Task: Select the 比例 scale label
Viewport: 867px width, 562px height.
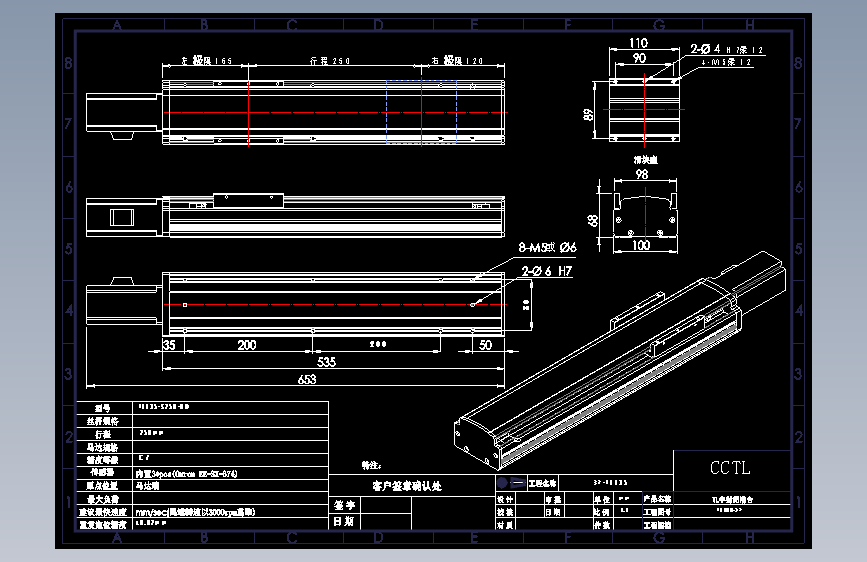Action: (602, 512)
